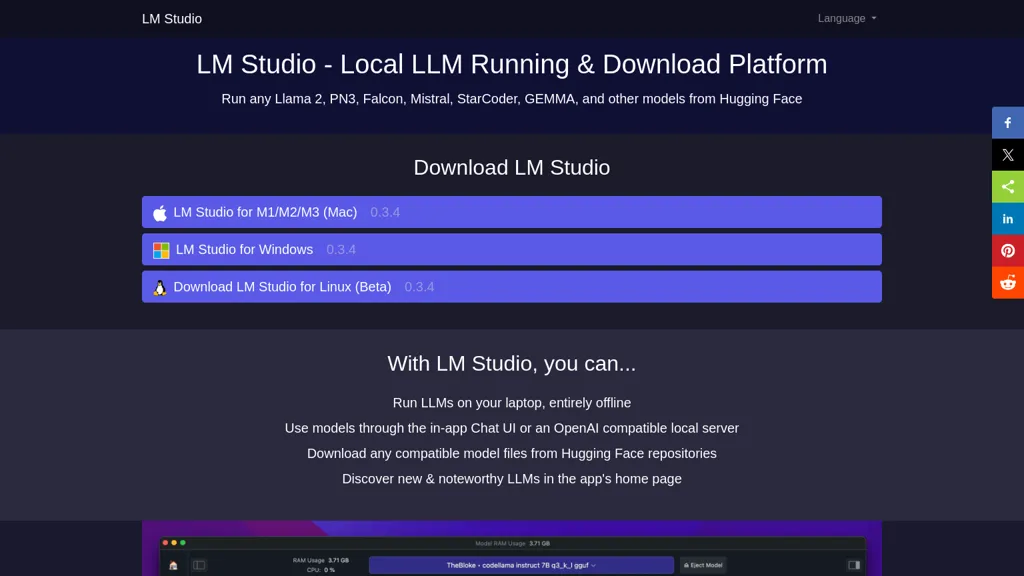Screen dimensions: 1024x576
Task: Click the Apple logo on the Mac download button
Action: [x=161, y=212]
